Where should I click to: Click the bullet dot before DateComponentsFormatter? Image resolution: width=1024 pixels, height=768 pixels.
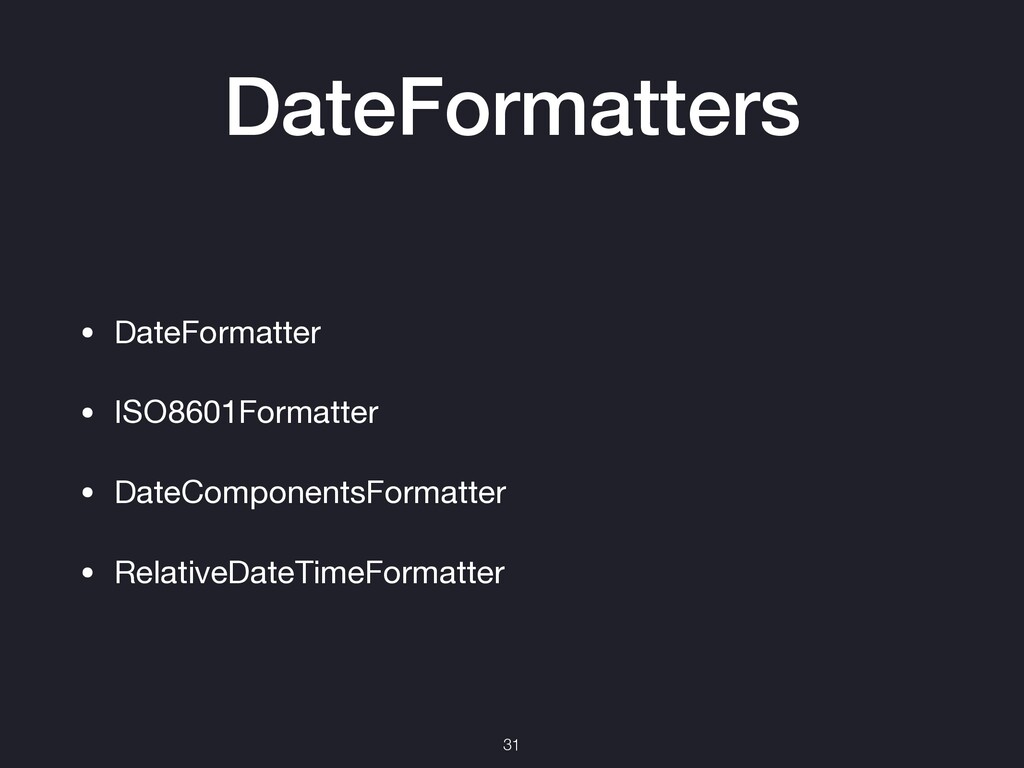(88, 493)
